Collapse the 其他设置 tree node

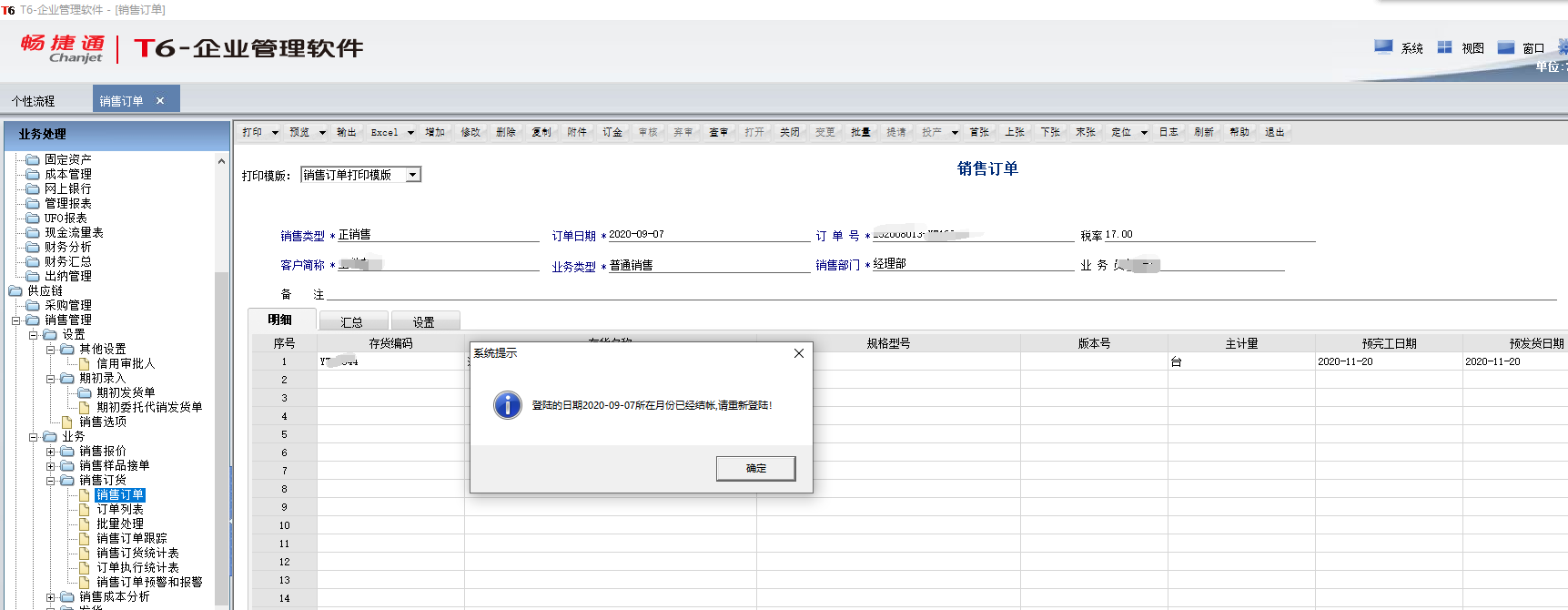(51, 350)
